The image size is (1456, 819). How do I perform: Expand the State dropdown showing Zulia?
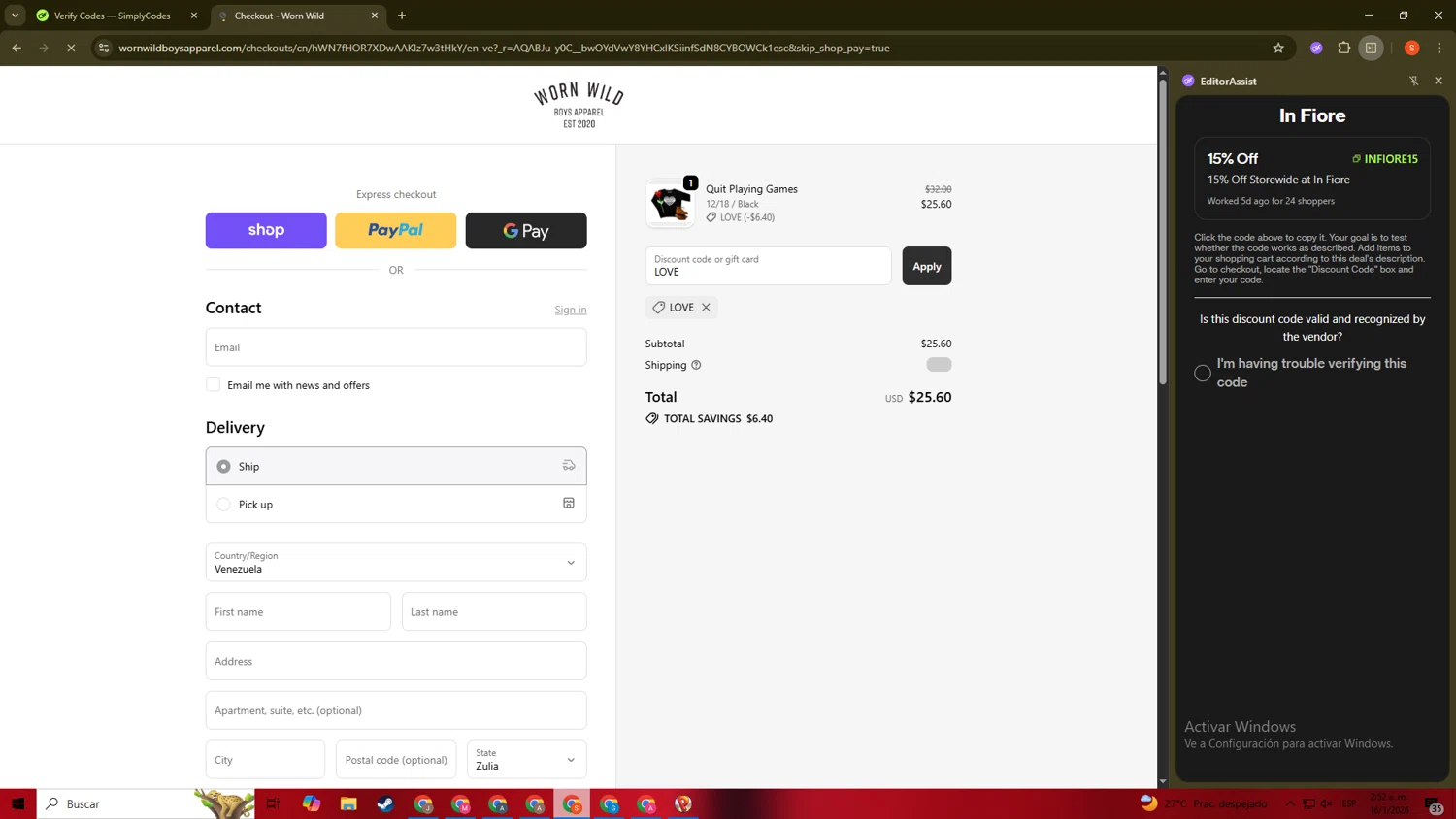[x=526, y=759]
